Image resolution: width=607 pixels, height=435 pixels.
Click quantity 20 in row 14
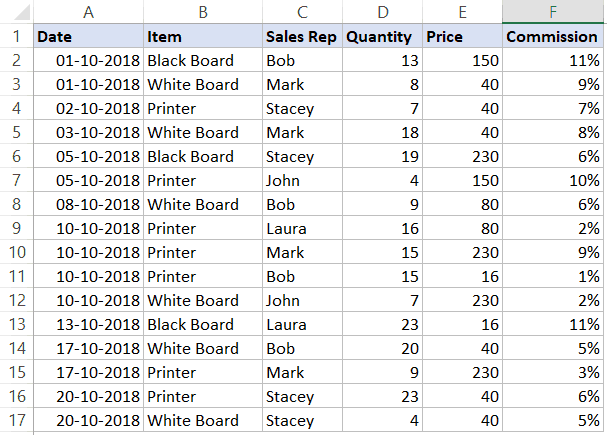coord(382,348)
